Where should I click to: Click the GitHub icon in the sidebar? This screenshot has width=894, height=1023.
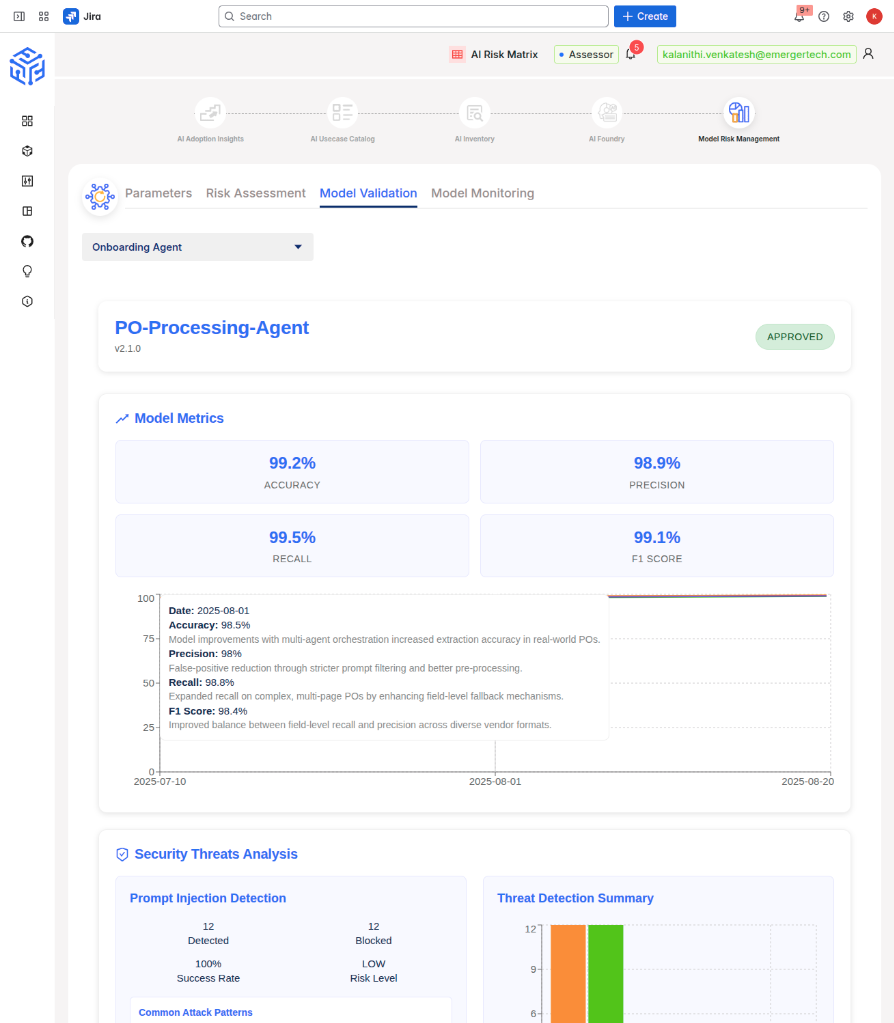27,241
